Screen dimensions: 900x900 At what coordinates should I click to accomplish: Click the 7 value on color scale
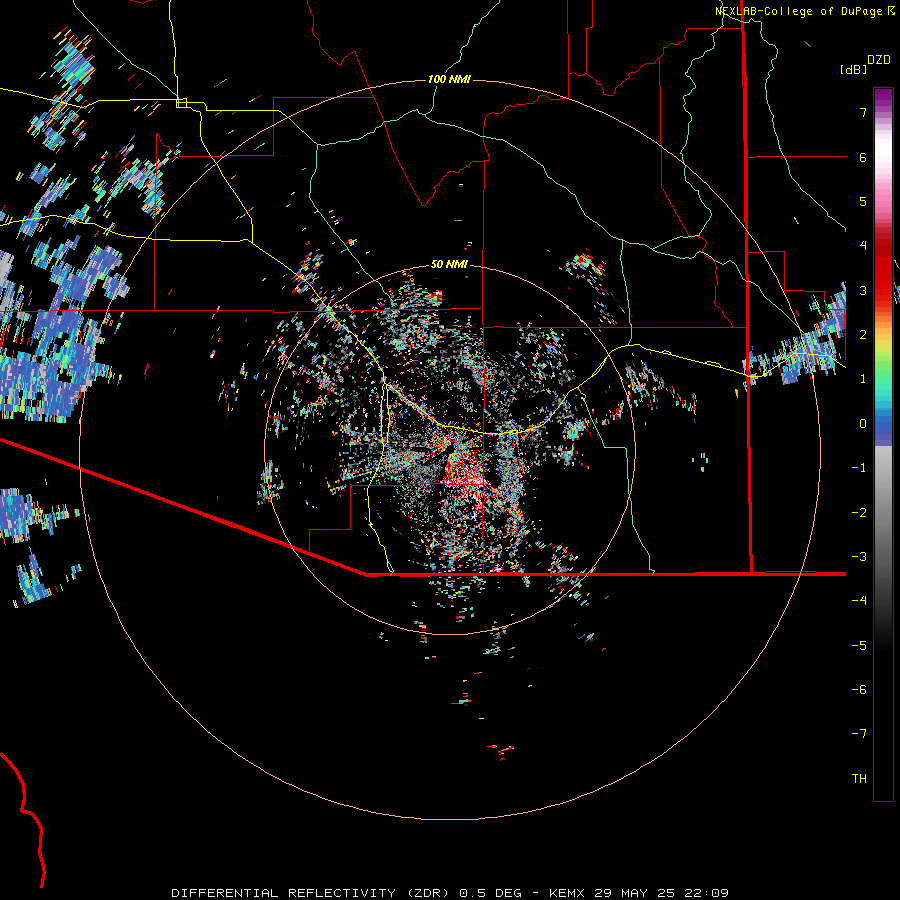coord(863,112)
